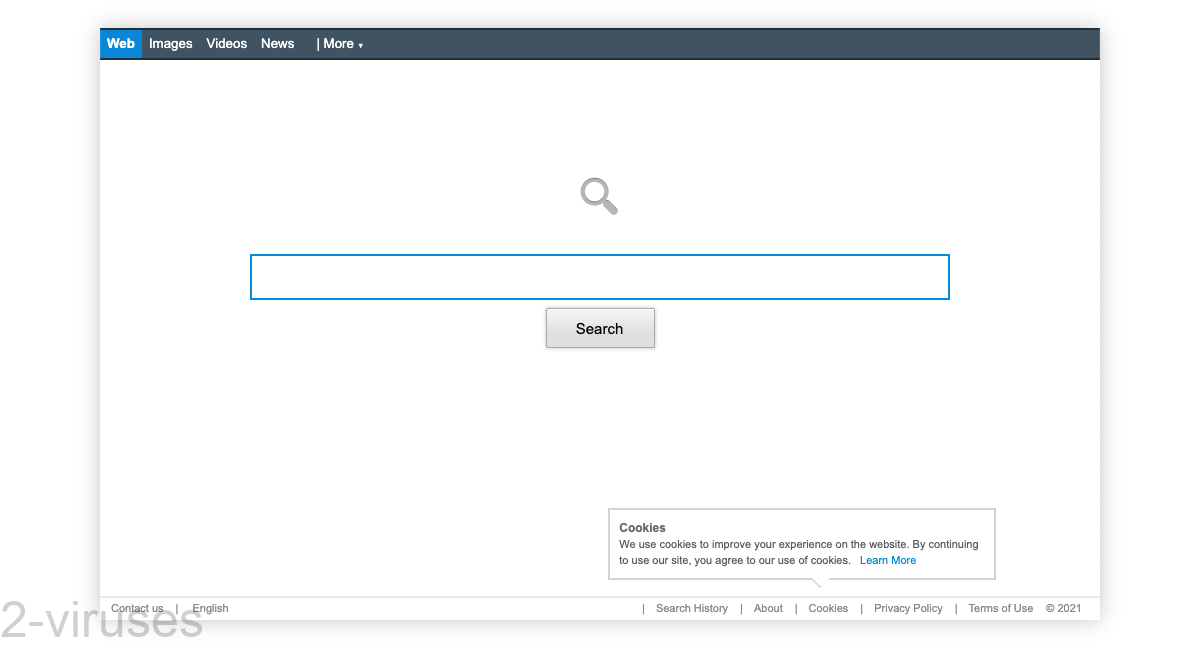Click inside the search input field

[x=600, y=277]
